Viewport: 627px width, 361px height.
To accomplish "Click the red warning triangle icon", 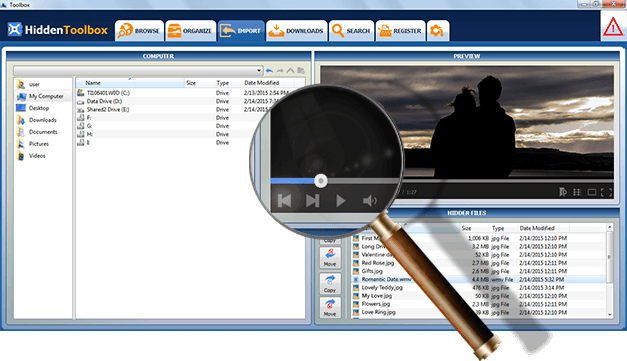I will [x=613, y=28].
